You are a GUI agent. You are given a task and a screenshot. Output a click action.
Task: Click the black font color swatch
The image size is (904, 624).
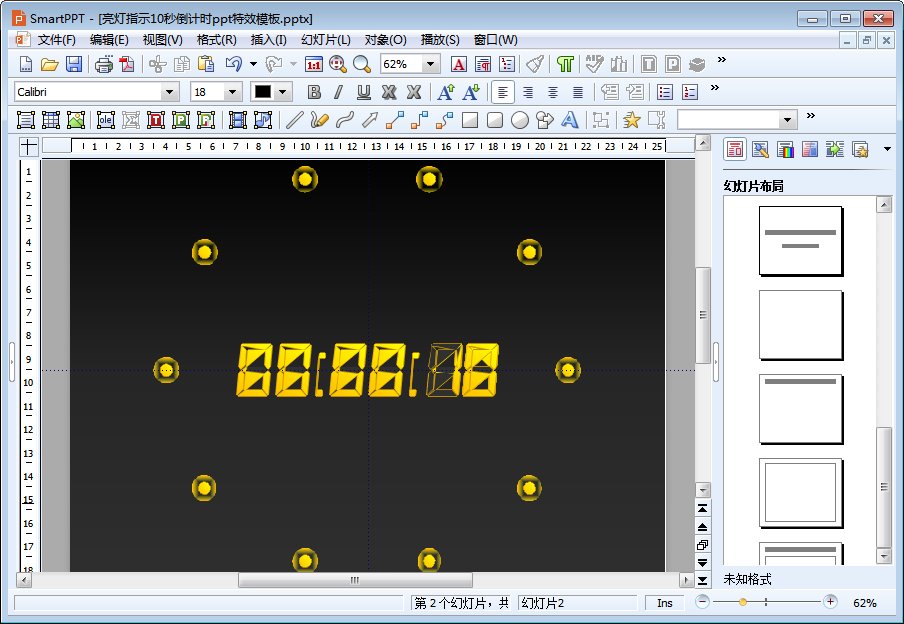pyautogui.click(x=263, y=92)
